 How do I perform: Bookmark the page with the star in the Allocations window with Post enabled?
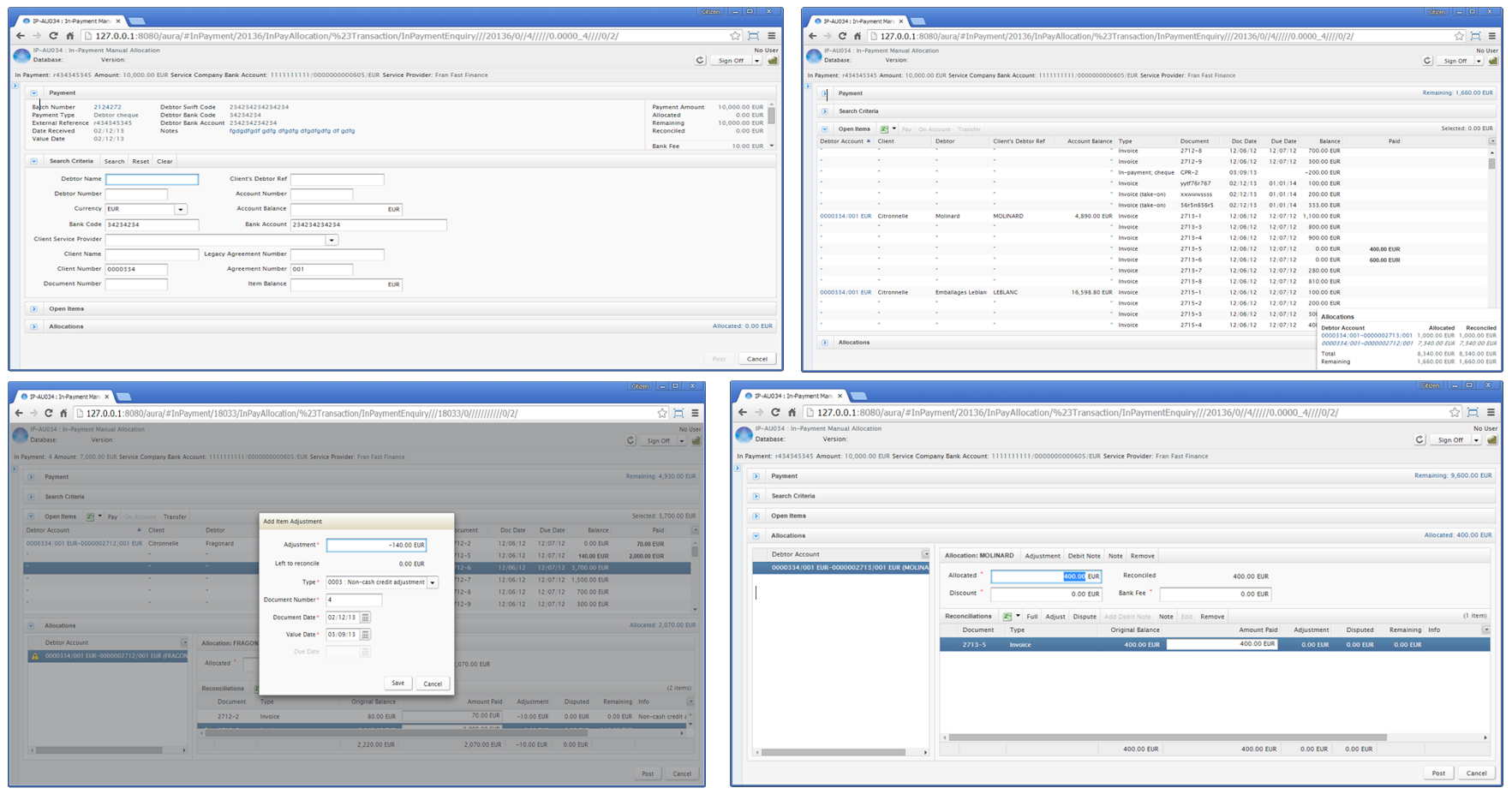tap(1455, 412)
